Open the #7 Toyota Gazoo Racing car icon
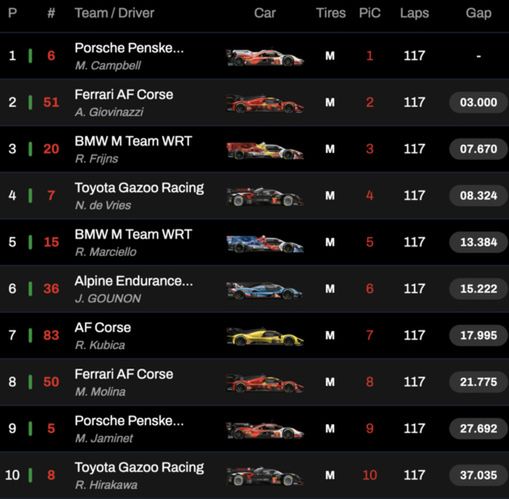This screenshot has width=509, height=499. pos(265,197)
